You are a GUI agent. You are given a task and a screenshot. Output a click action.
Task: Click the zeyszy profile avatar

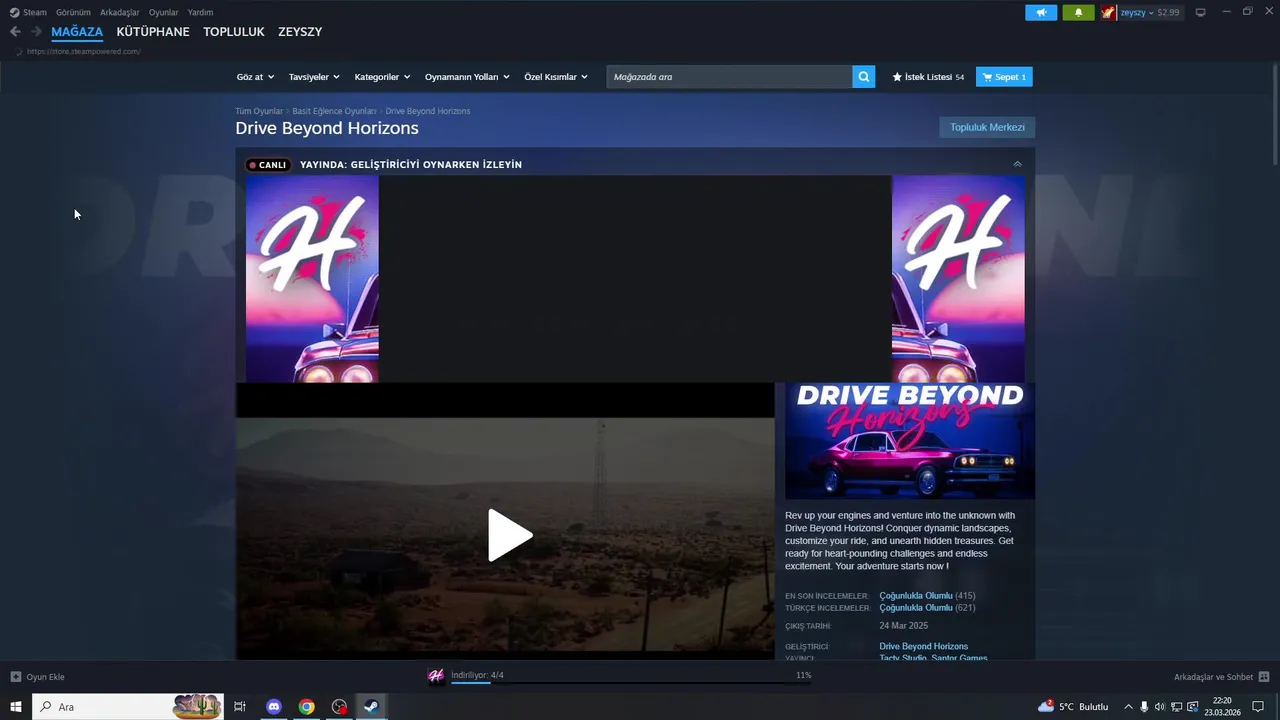pos(1108,12)
